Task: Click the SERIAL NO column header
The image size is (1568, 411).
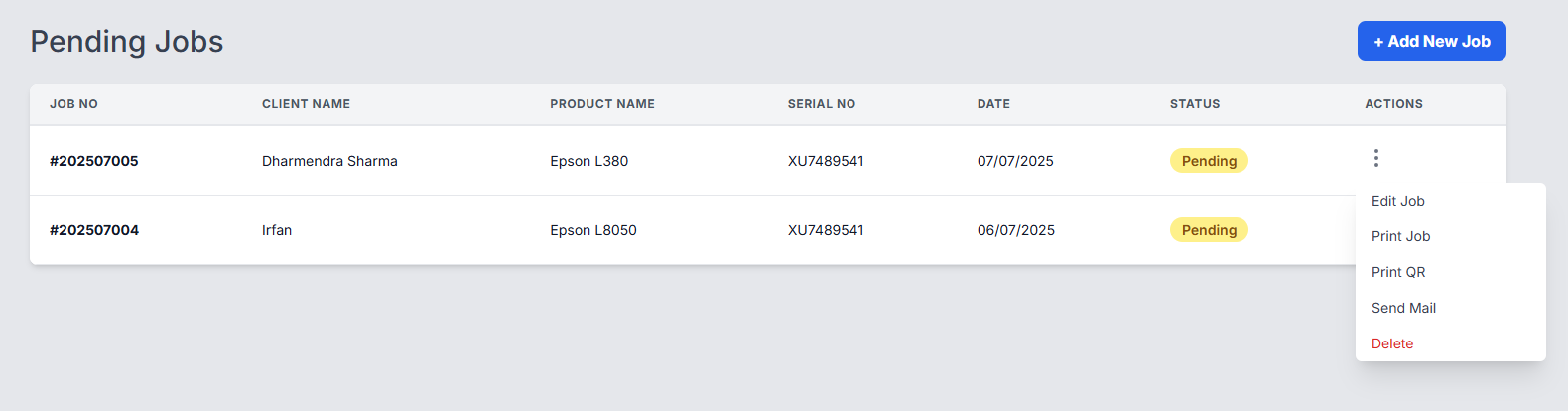Action: 821,104
